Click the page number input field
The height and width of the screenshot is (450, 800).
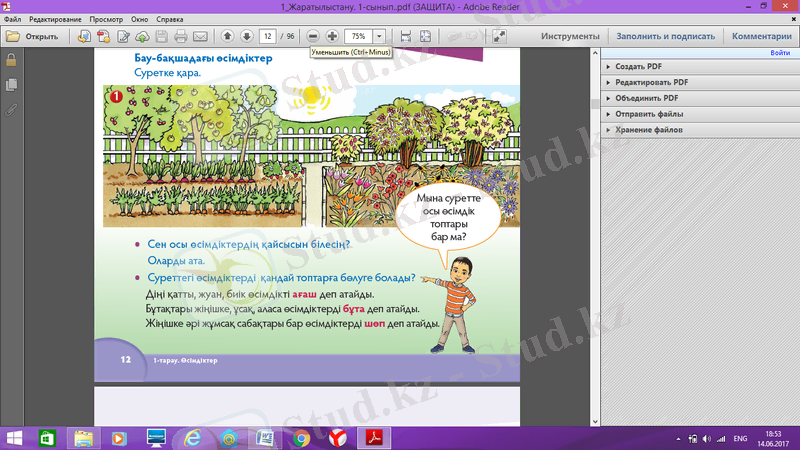[x=267, y=37]
